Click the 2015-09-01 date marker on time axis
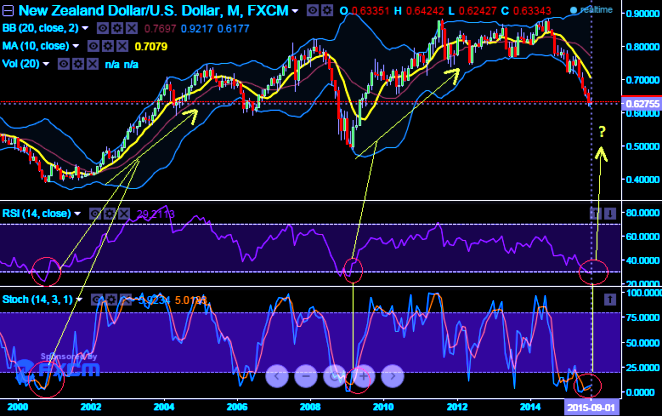662x417 pixels. [x=590, y=407]
